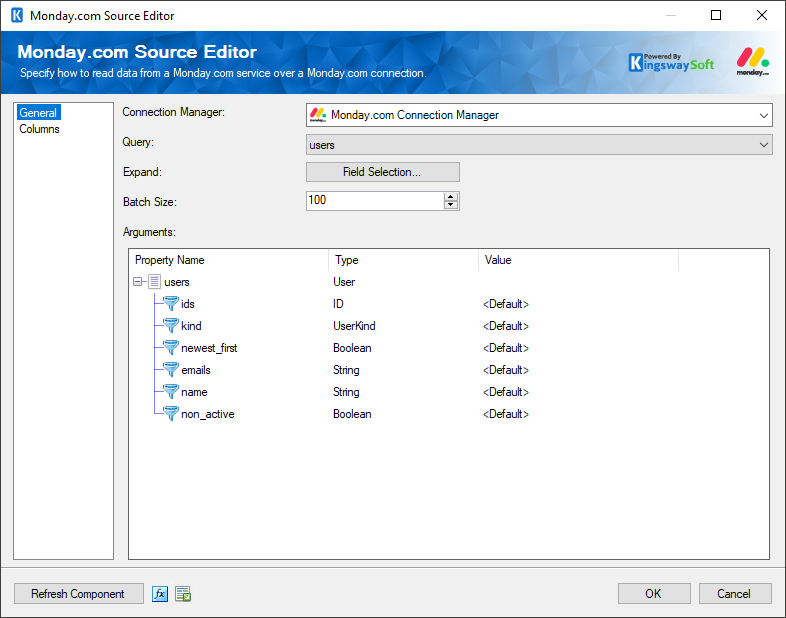Click the documentation table icon beside fx

183,594
